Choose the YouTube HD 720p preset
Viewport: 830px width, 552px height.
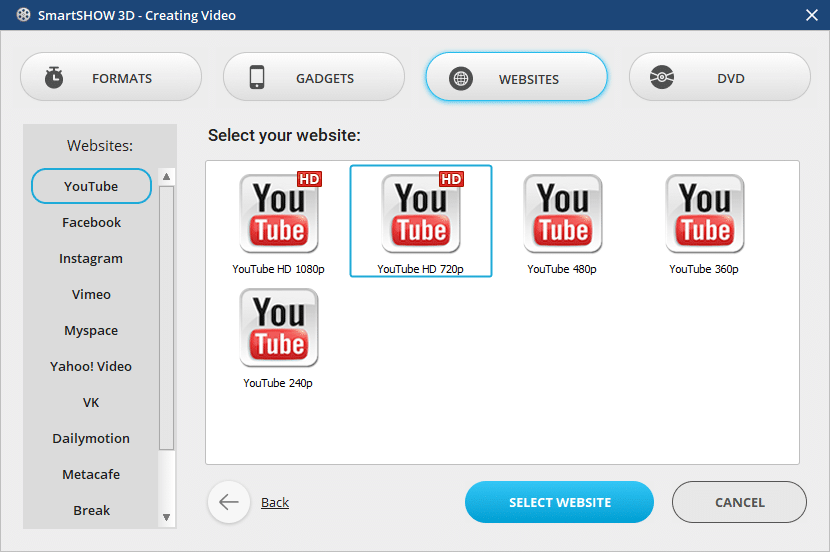421,221
